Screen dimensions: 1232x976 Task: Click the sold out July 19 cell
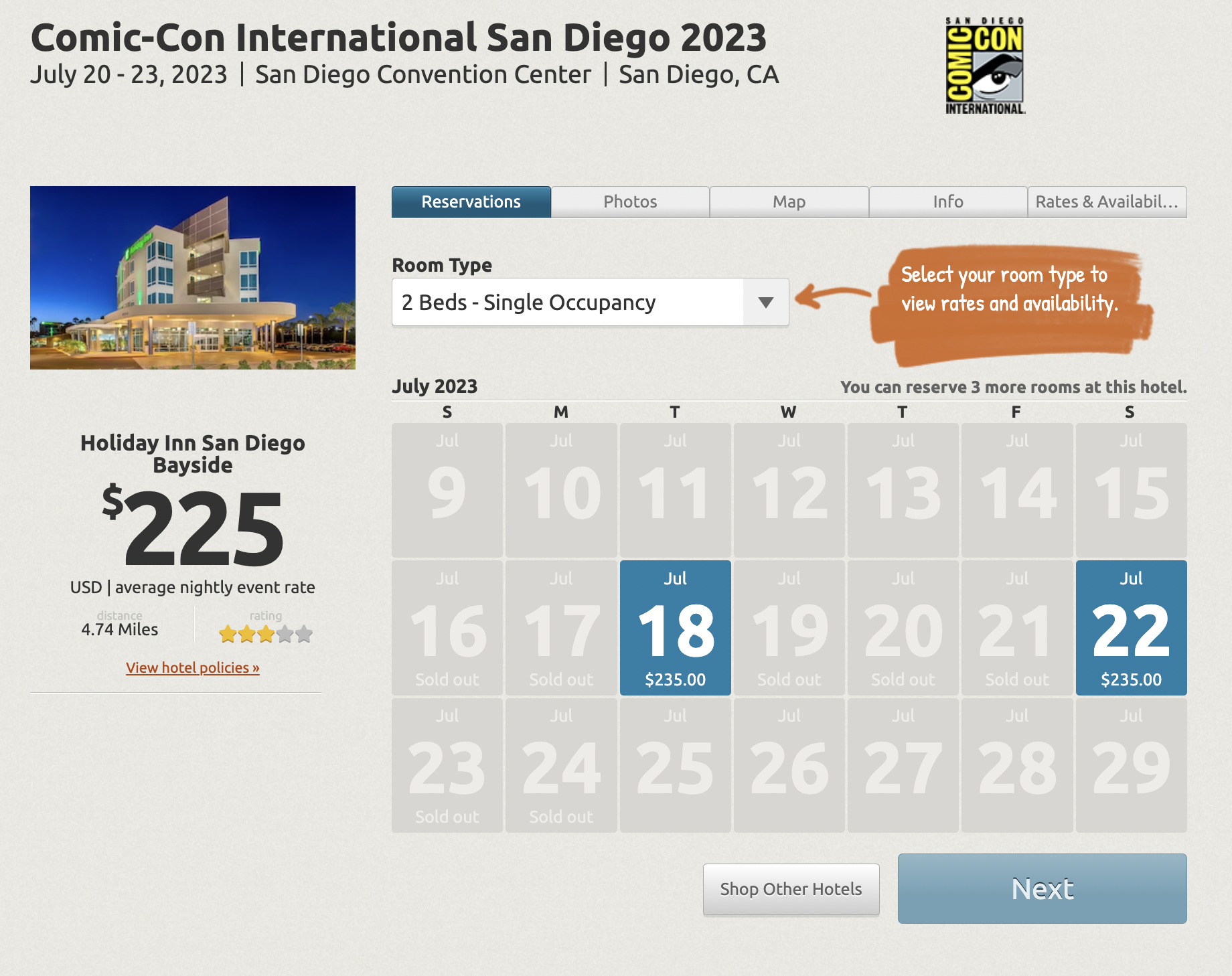pos(789,628)
